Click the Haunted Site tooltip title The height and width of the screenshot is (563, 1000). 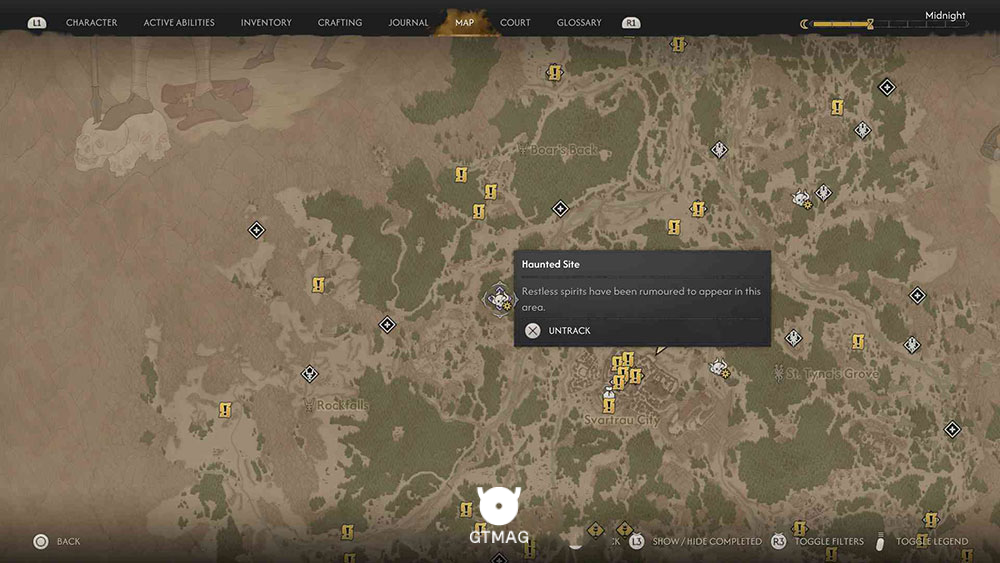[x=550, y=264]
